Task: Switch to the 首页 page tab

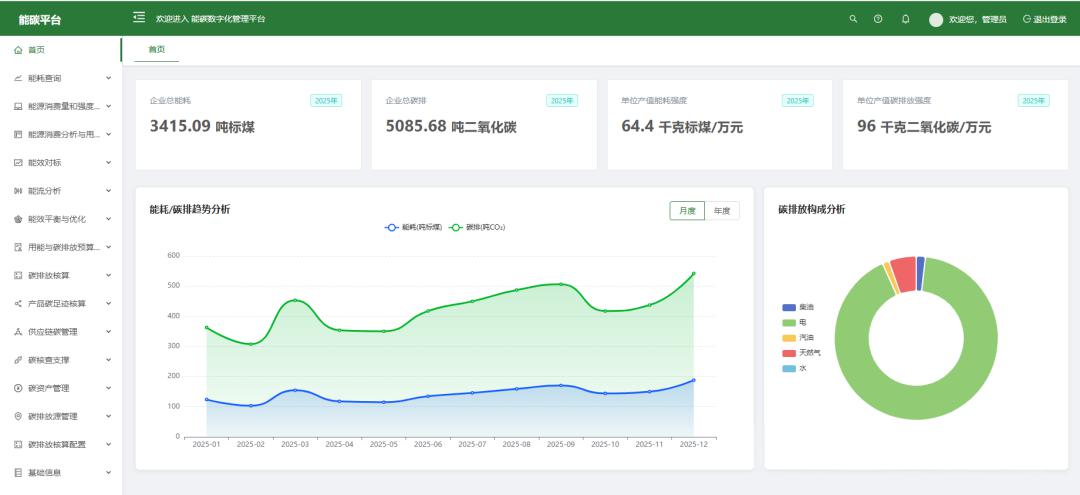Action: [x=156, y=50]
